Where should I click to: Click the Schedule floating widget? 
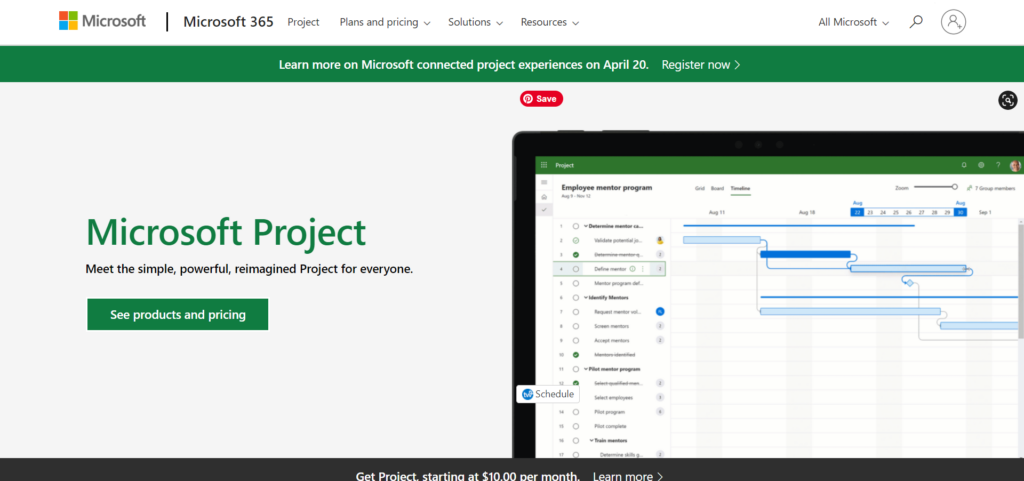[549, 394]
